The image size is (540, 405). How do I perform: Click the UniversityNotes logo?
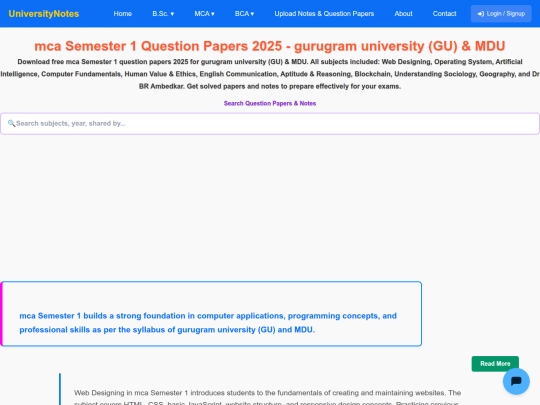tap(44, 14)
